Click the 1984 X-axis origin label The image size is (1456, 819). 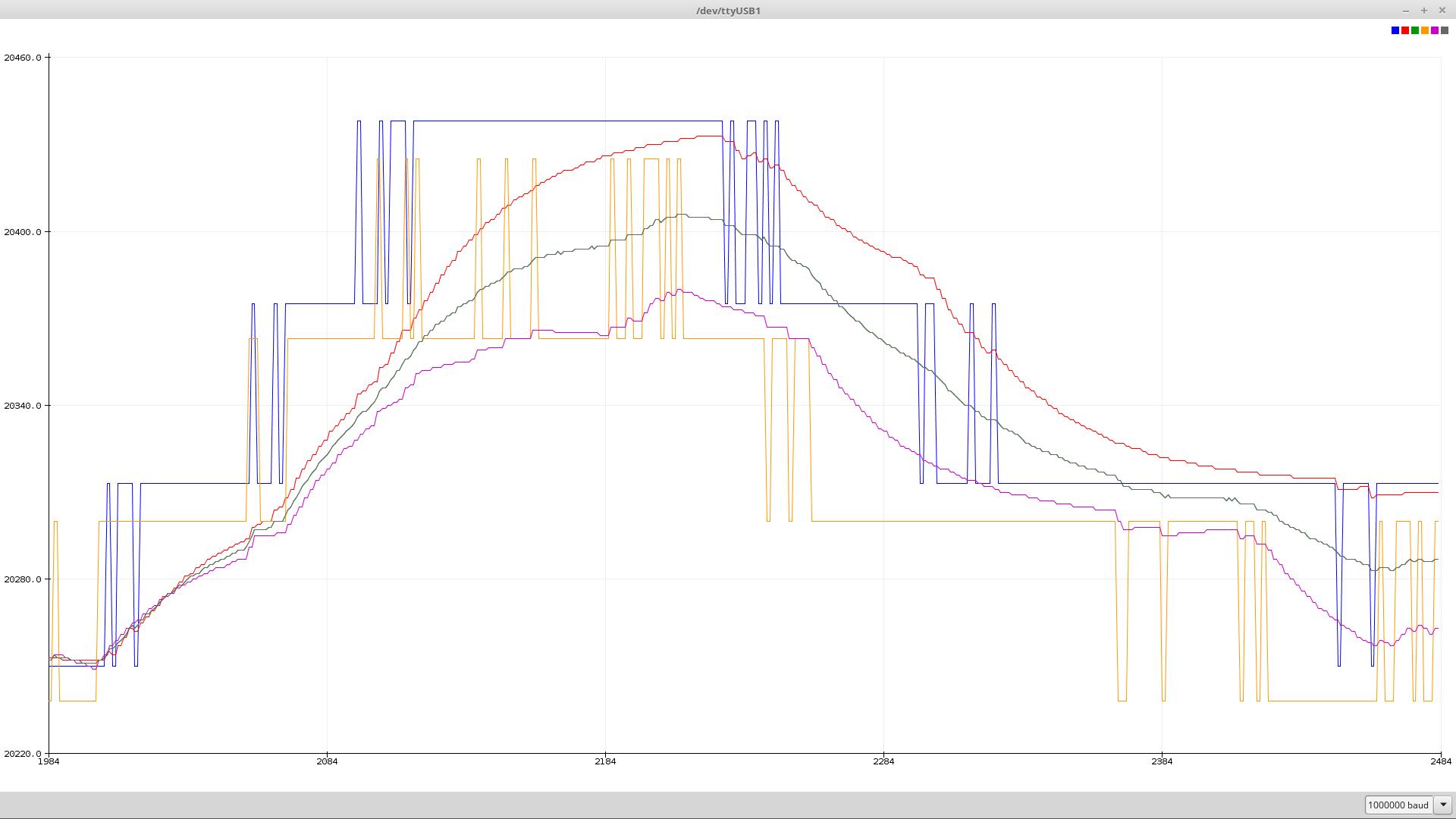(49, 761)
